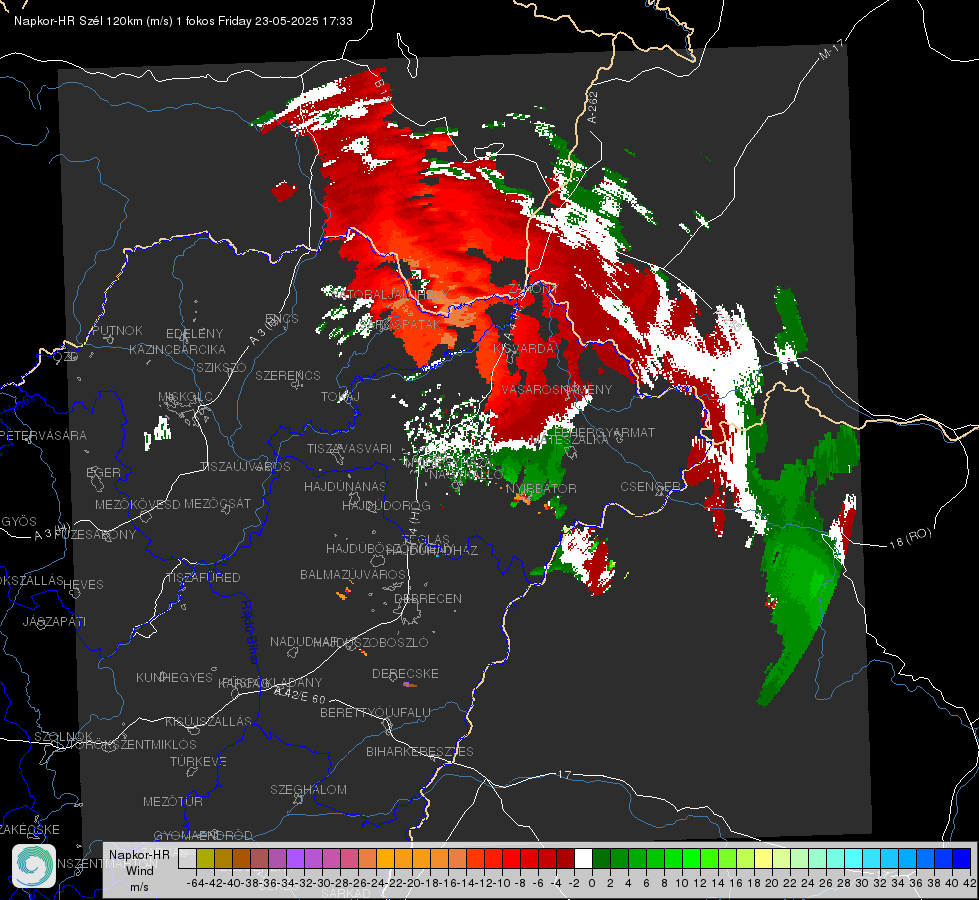Click the SZIKSZÓ city label
This screenshot has width=979, height=900.
(222, 367)
